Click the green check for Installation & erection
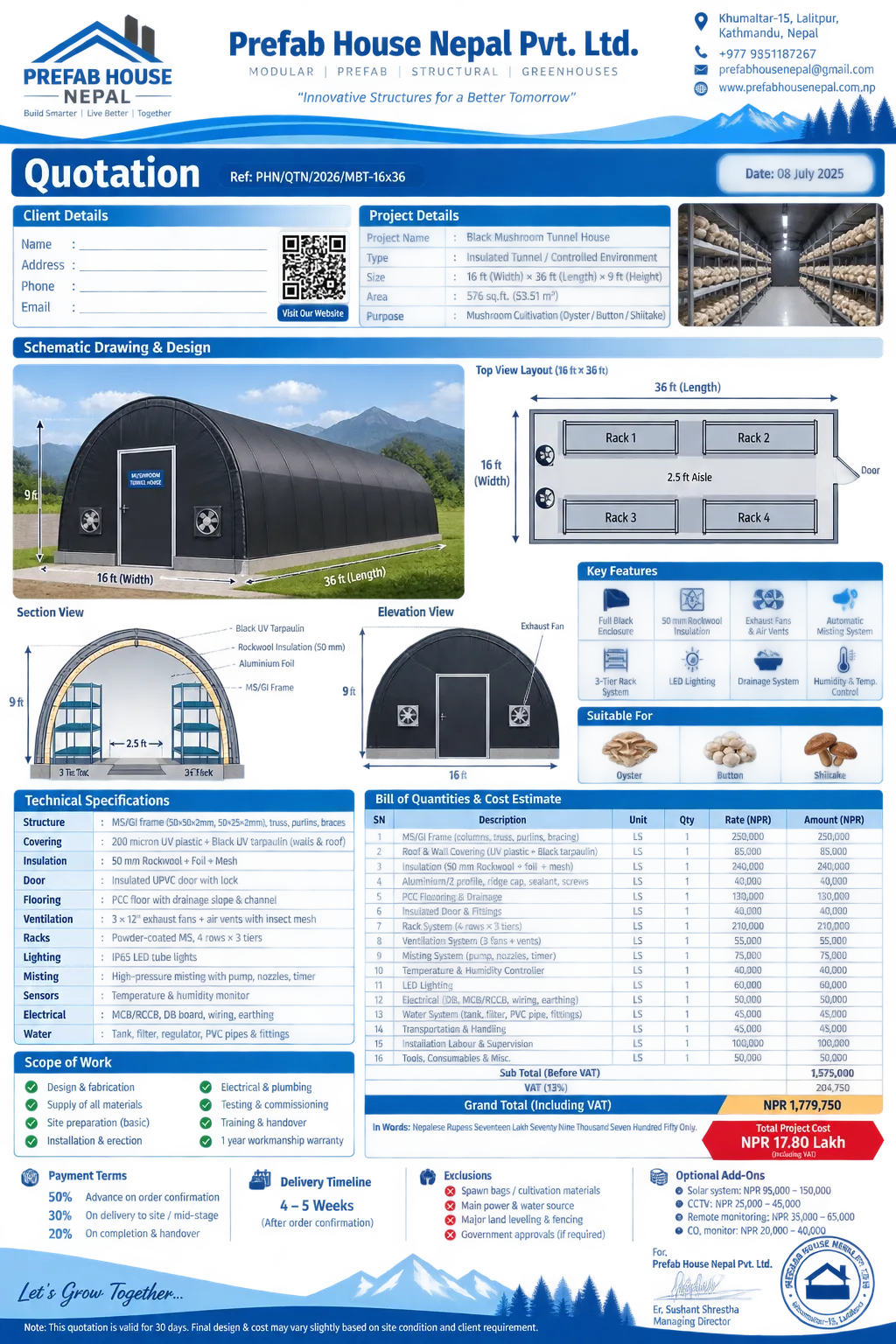896x1344 pixels. (x=31, y=1141)
